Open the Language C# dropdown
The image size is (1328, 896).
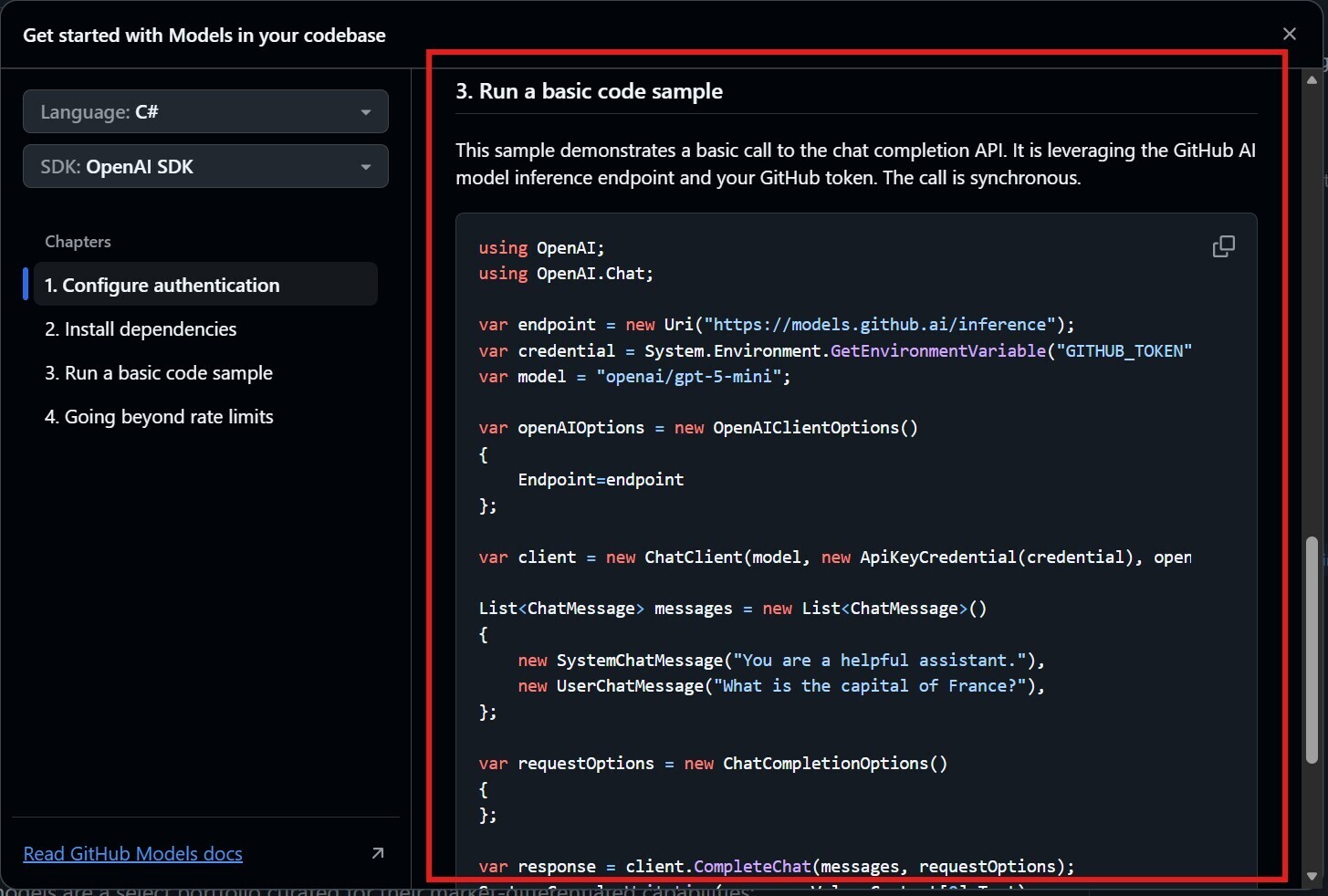(x=205, y=111)
